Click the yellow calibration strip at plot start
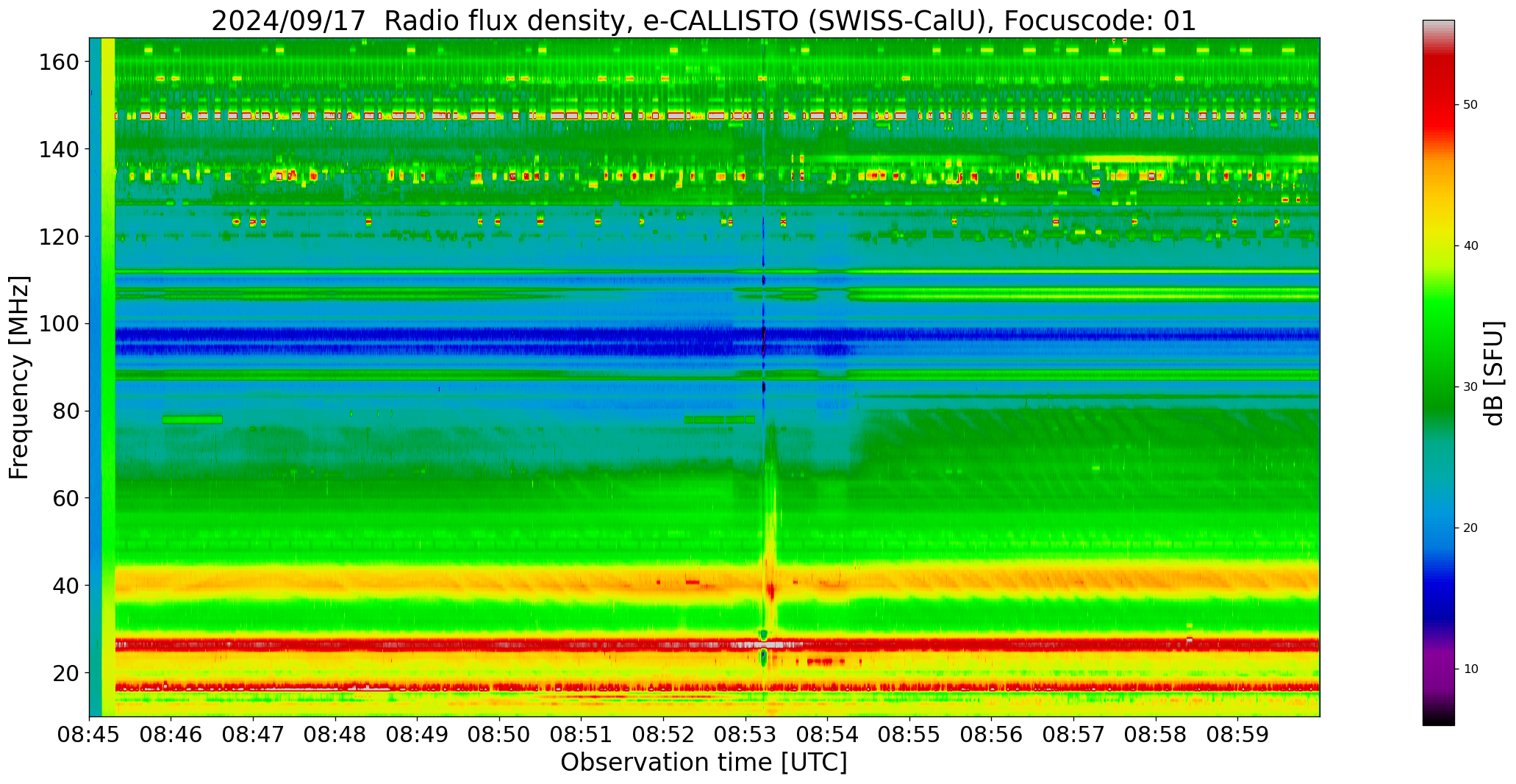The height and width of the screenshot is (784, 1516). click(x=108, y=377)
